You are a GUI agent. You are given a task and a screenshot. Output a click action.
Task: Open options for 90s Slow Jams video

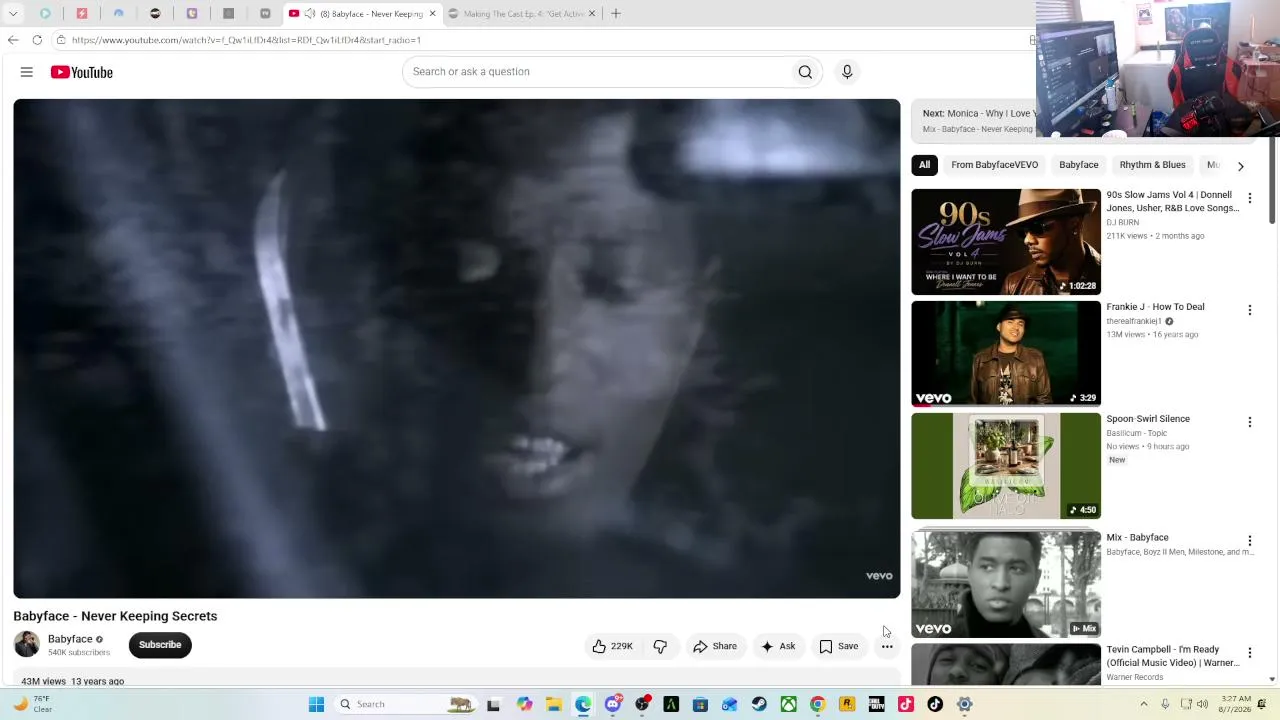click(1249, 199)
